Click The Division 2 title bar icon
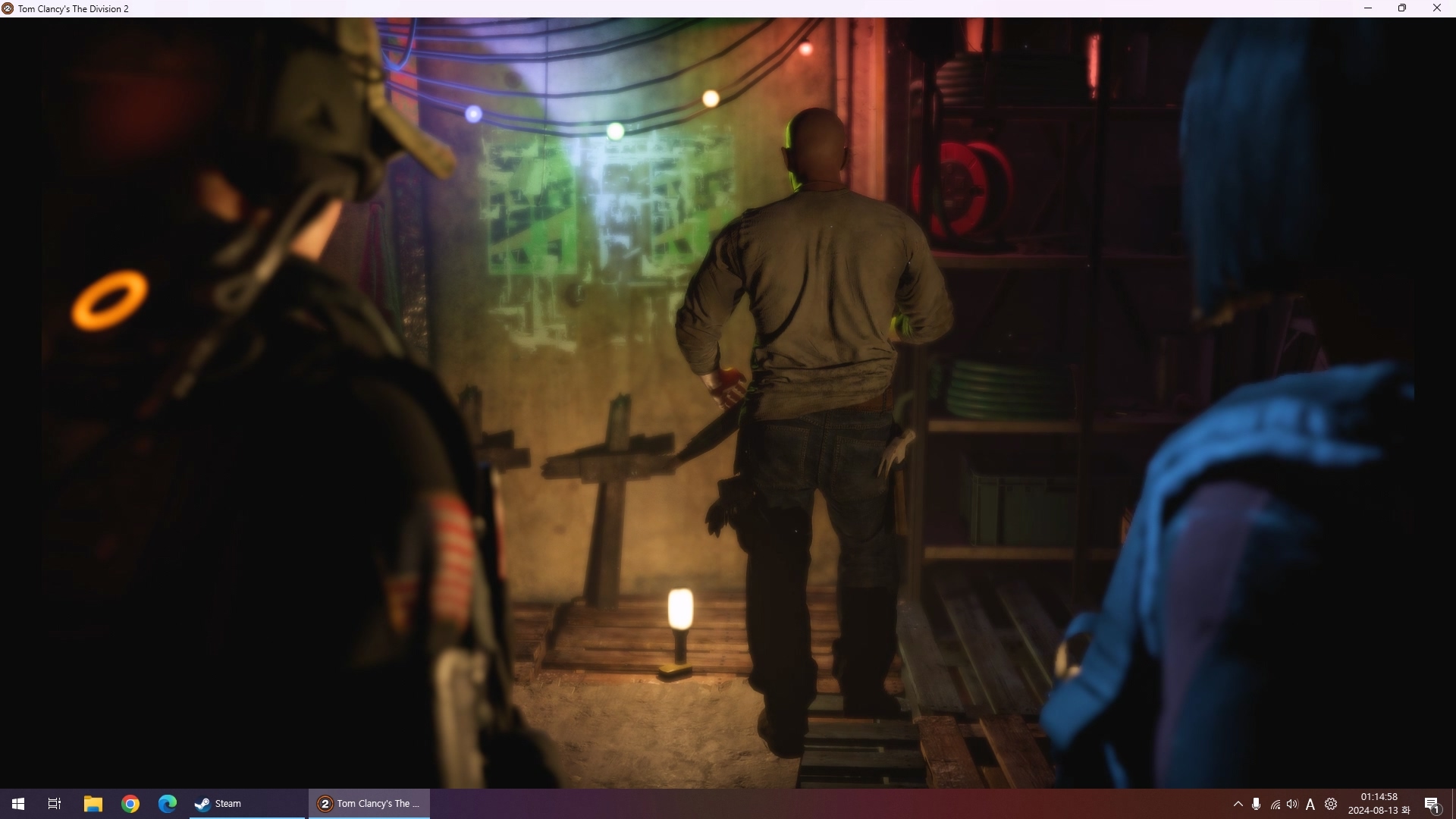The width and height of the screenshot is (1456, 819). (8, 8)
